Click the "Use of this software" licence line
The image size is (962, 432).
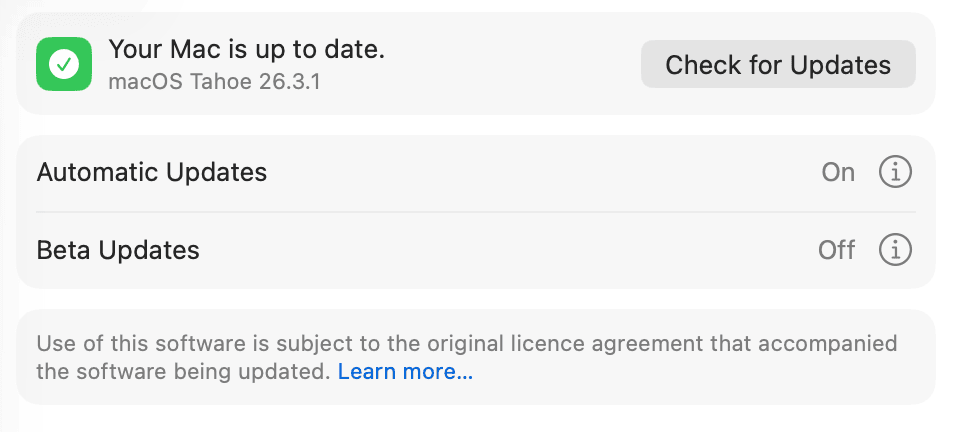click(x=466, y=344)
